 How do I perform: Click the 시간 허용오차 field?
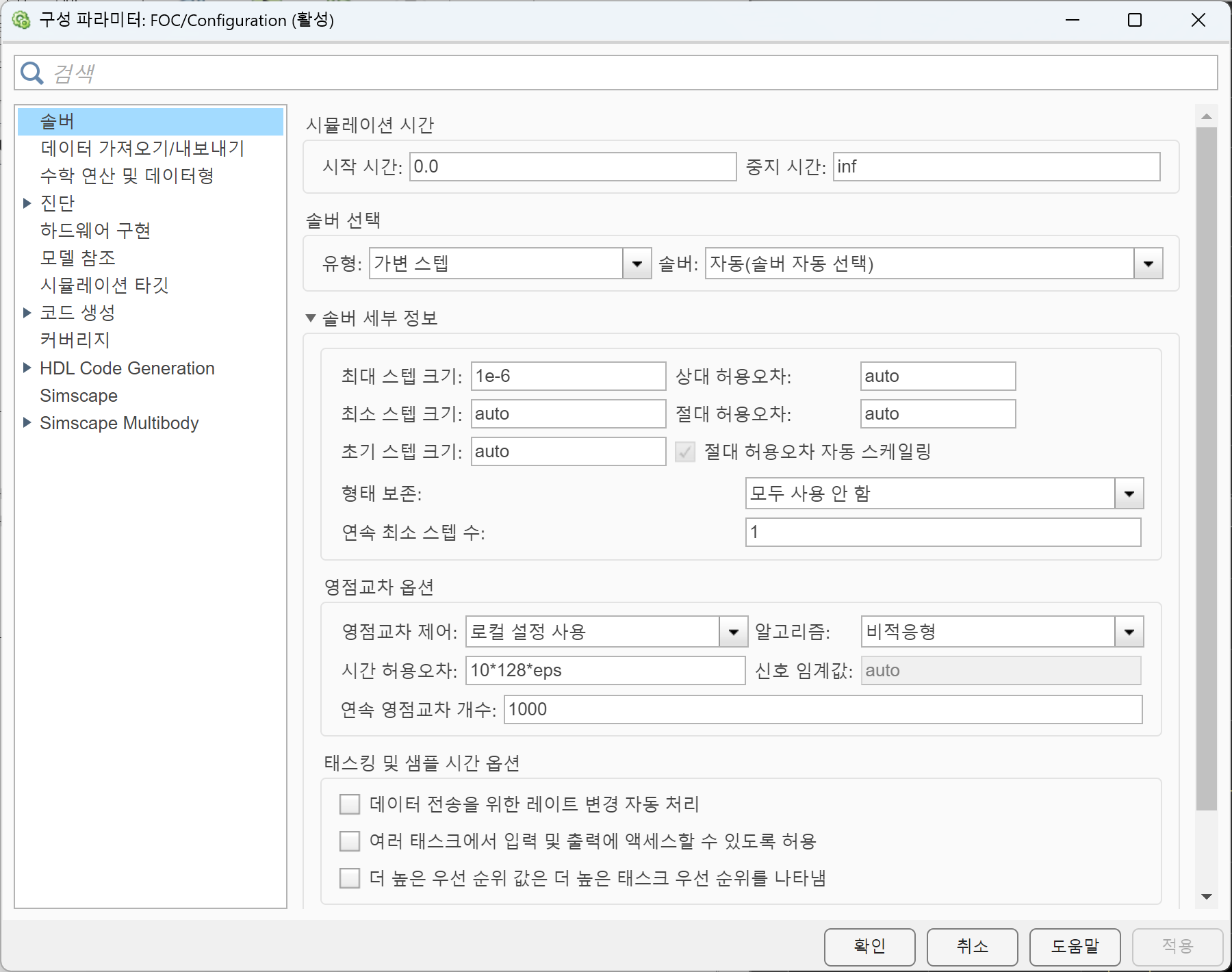606,671
